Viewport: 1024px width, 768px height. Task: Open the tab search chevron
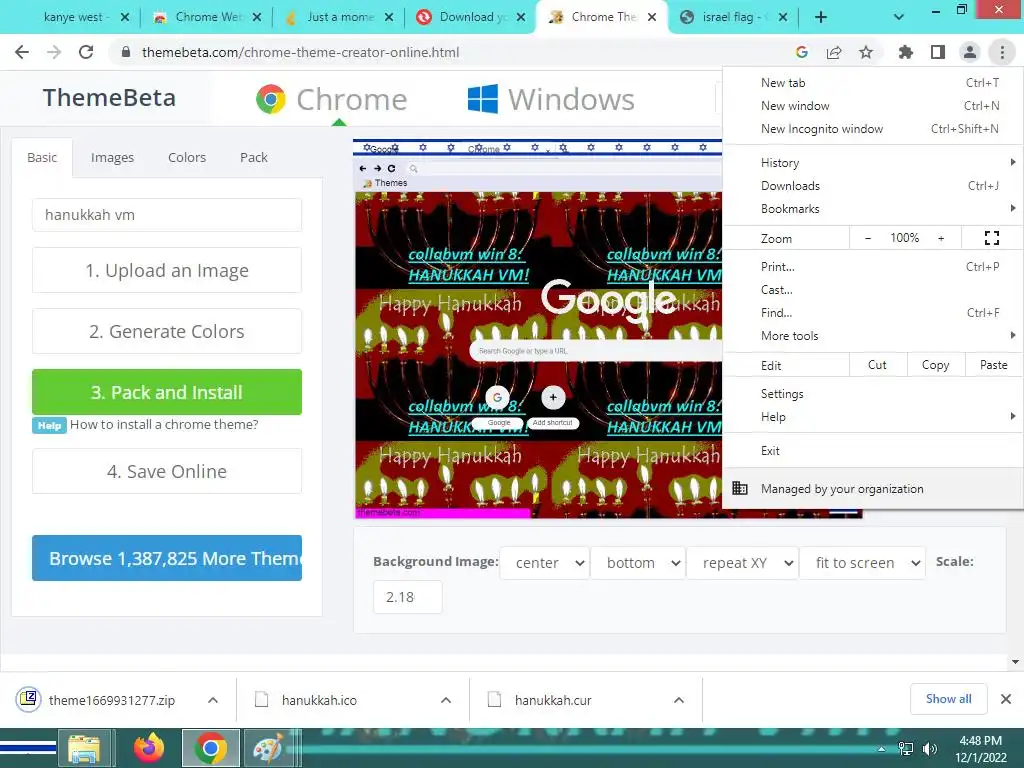899,18
